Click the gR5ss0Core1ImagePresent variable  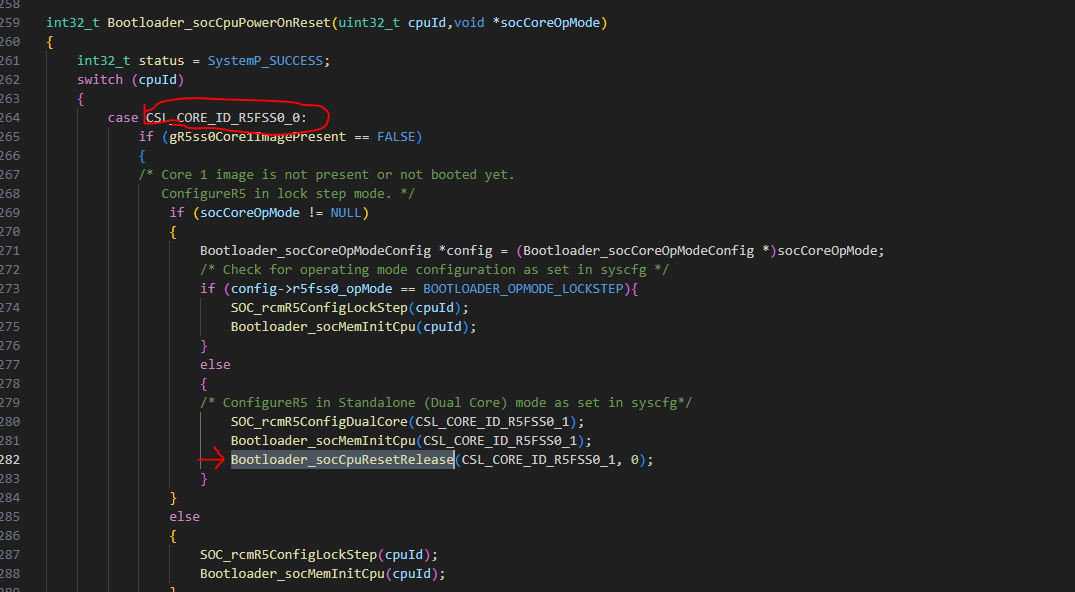pyautogui.click(x=258, y=137)
